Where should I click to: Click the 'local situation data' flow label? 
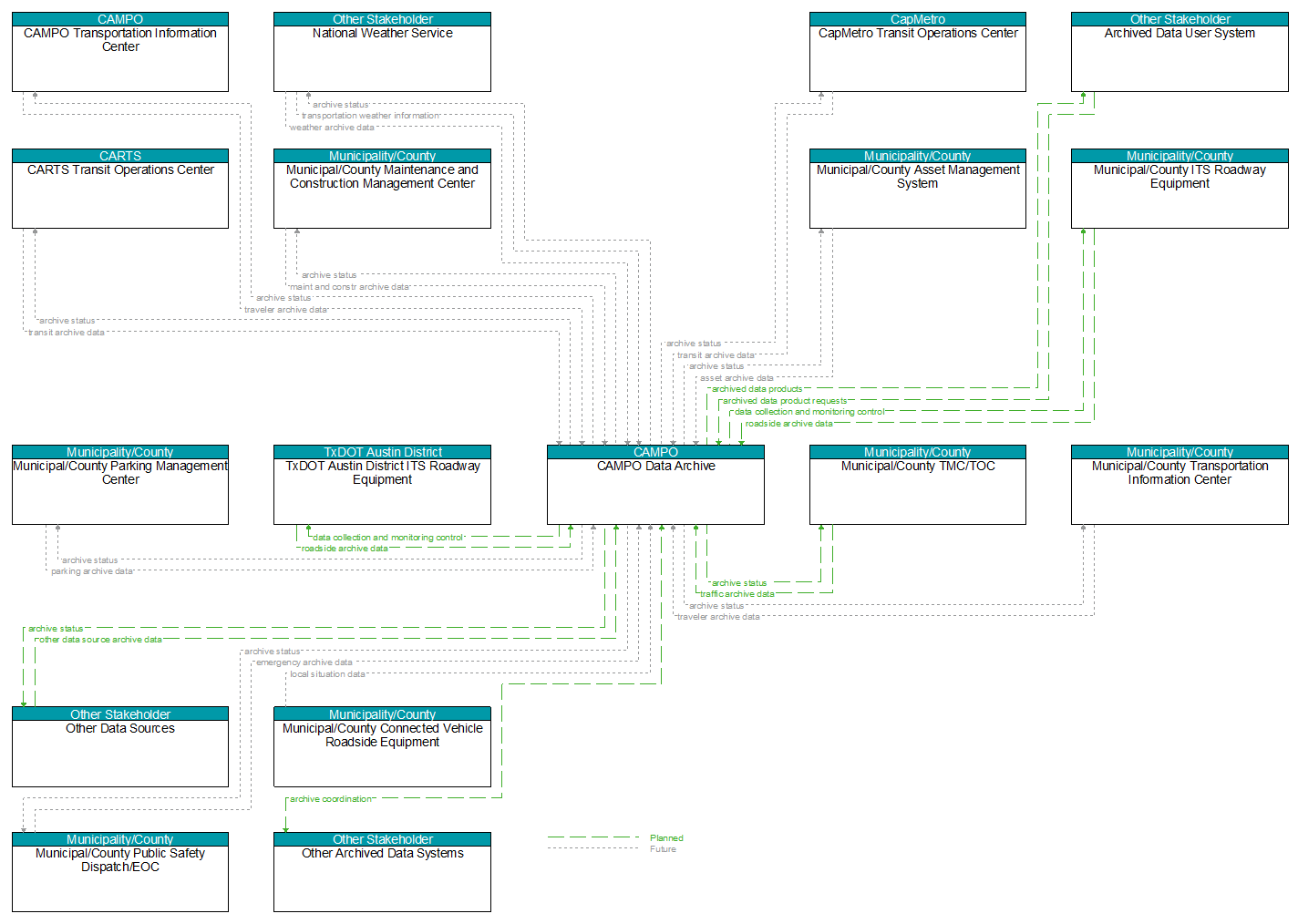[x=327, y=674]
